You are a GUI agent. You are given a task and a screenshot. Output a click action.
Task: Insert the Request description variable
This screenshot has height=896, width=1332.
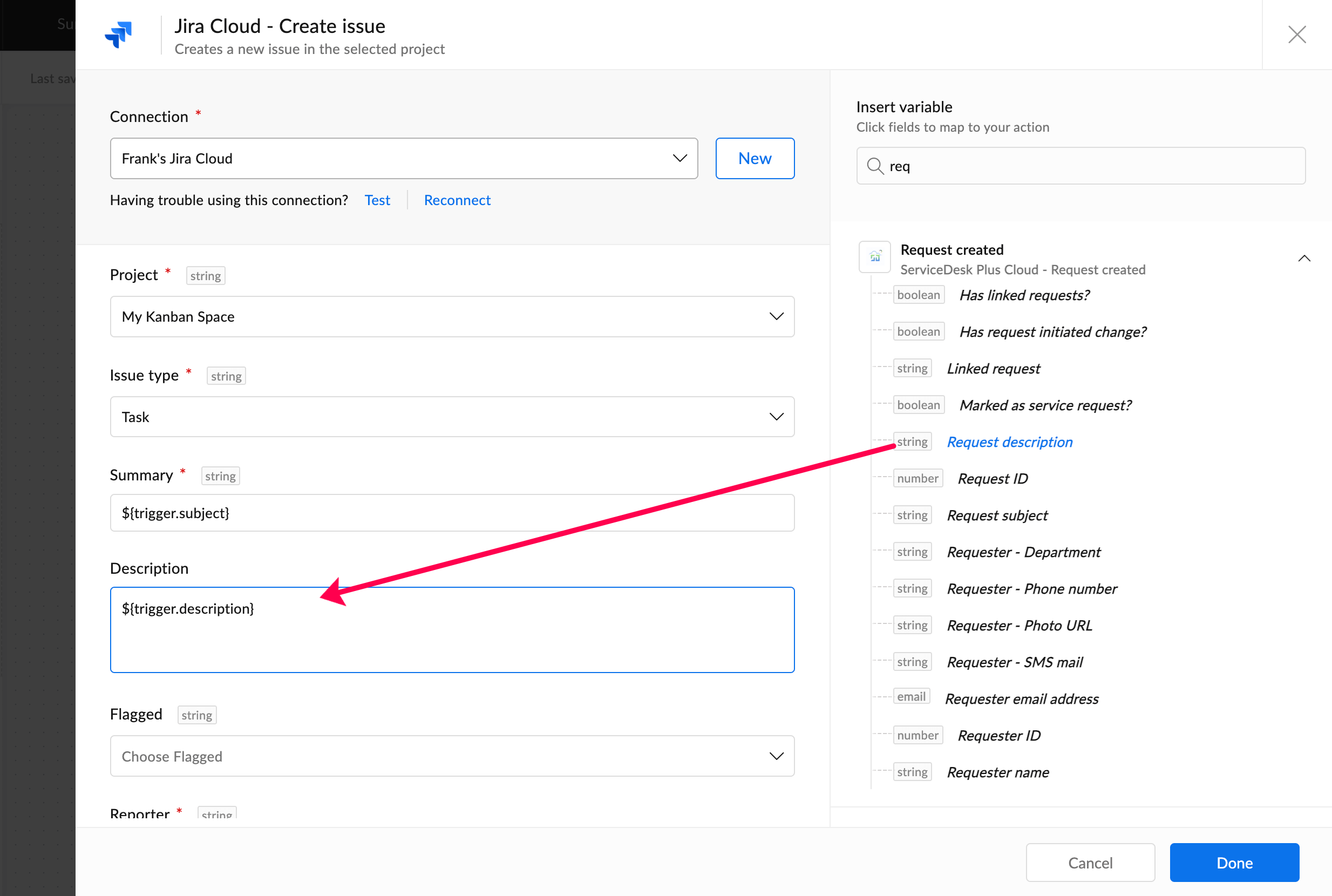(x=1009, y=442)
